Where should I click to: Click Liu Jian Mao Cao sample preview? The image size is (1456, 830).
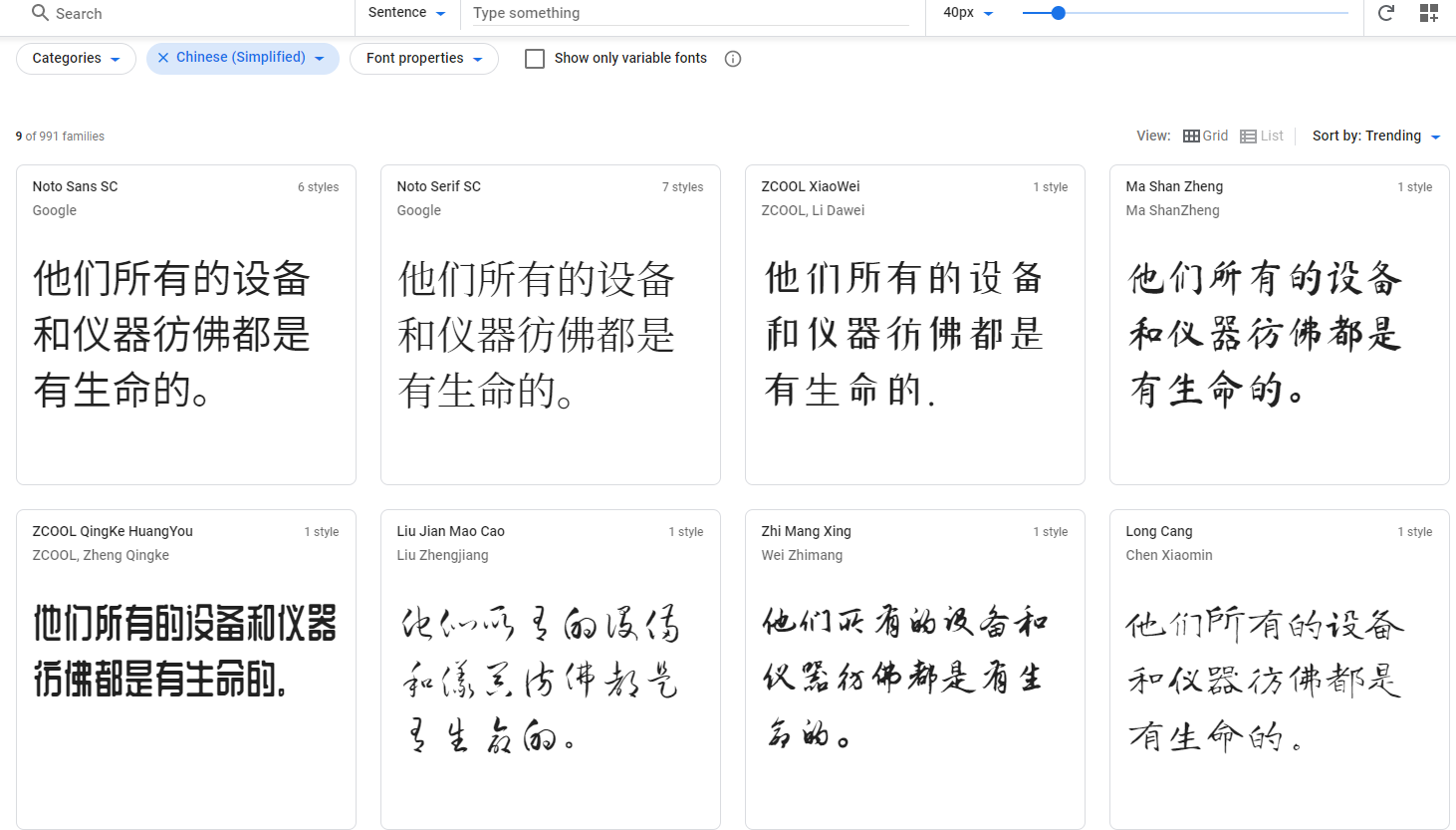point(541,680)
